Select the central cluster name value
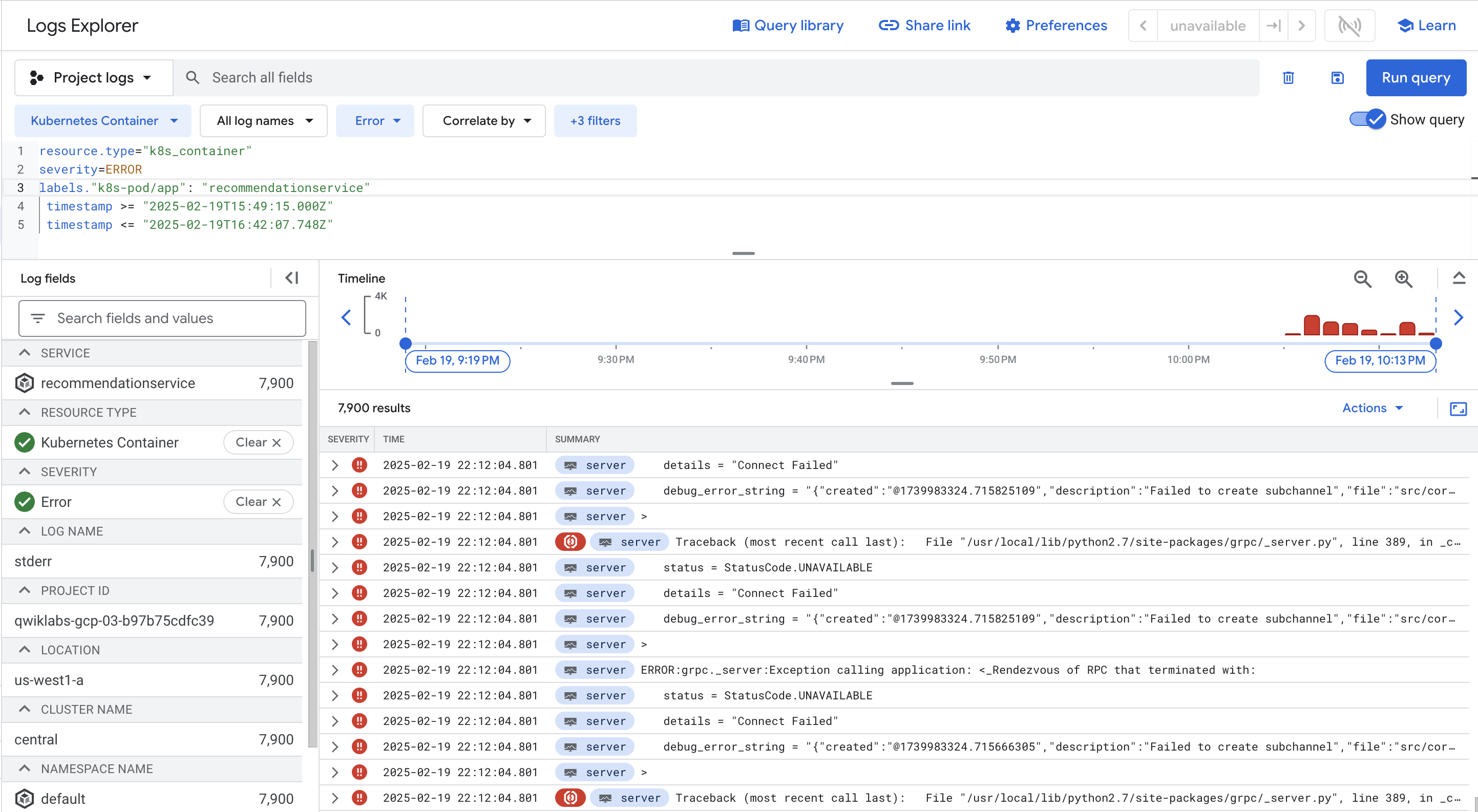 pos(153,739)
